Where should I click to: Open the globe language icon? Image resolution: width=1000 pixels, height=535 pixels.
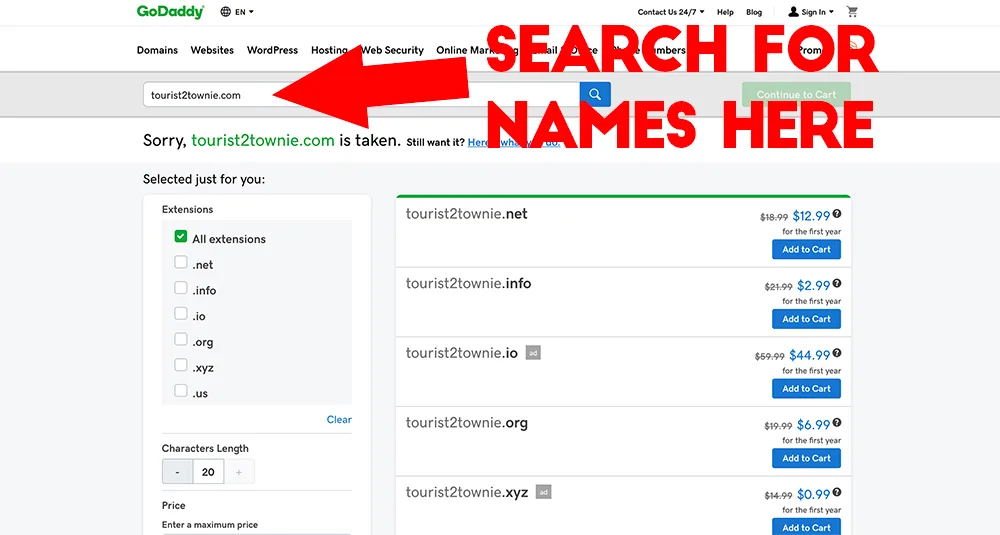[225, 11]
